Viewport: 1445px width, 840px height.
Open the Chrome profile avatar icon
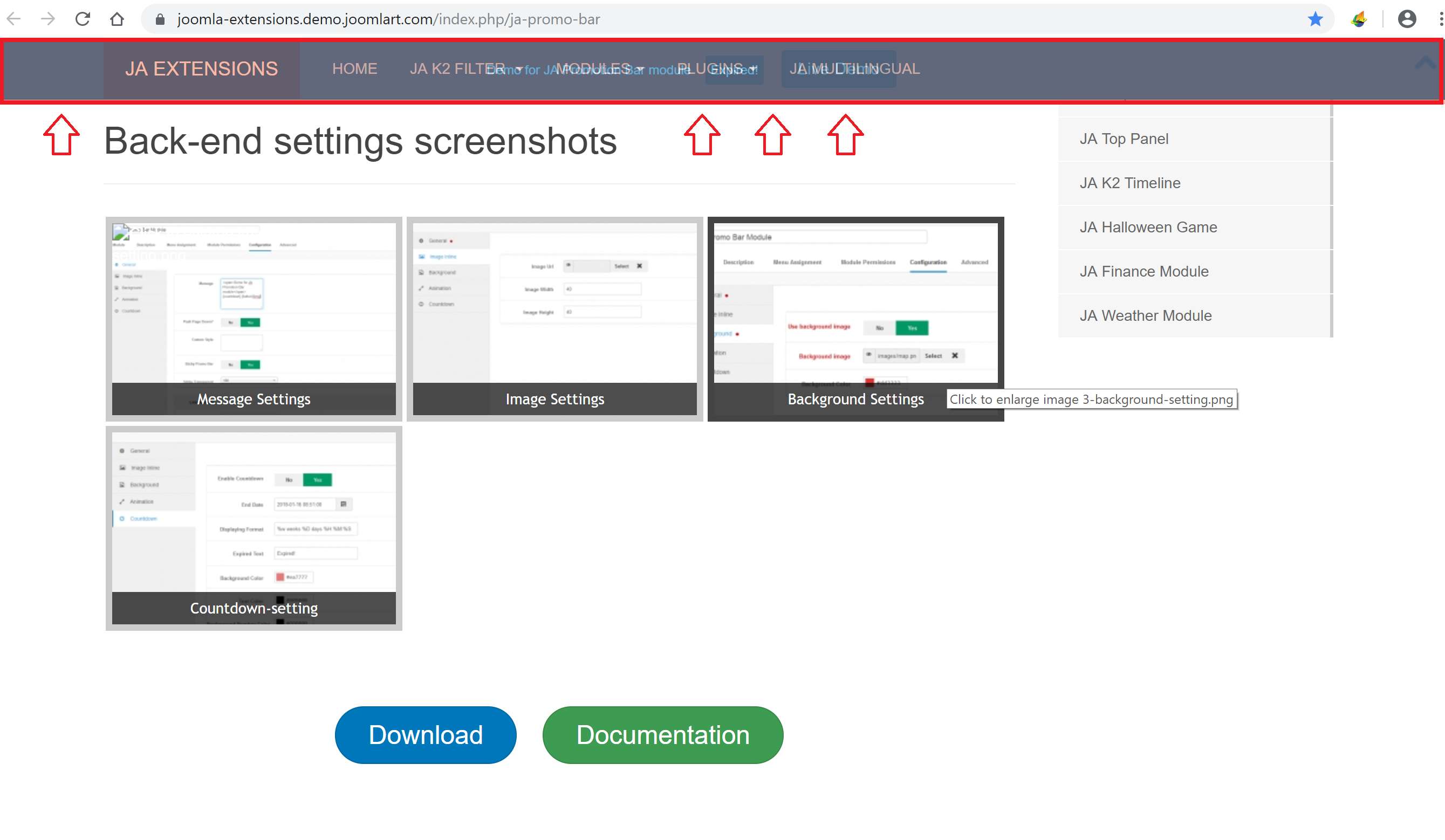[1407, 19]
